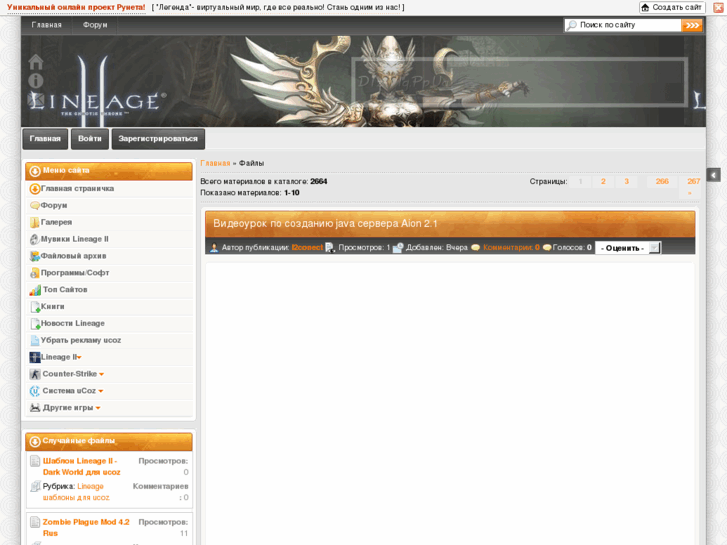727x545 pixels.
Task: Click the Форум speech bubble icon
Action: click(x=34, y=205)
